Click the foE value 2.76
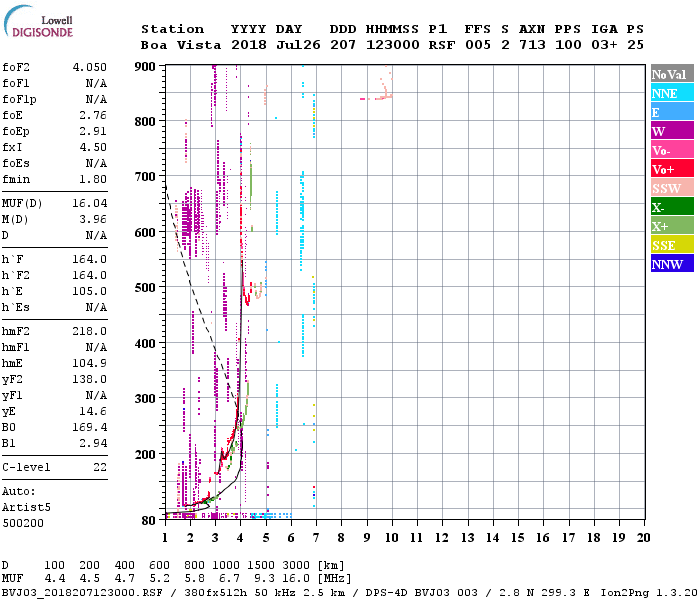 click(x=93, y=115)
